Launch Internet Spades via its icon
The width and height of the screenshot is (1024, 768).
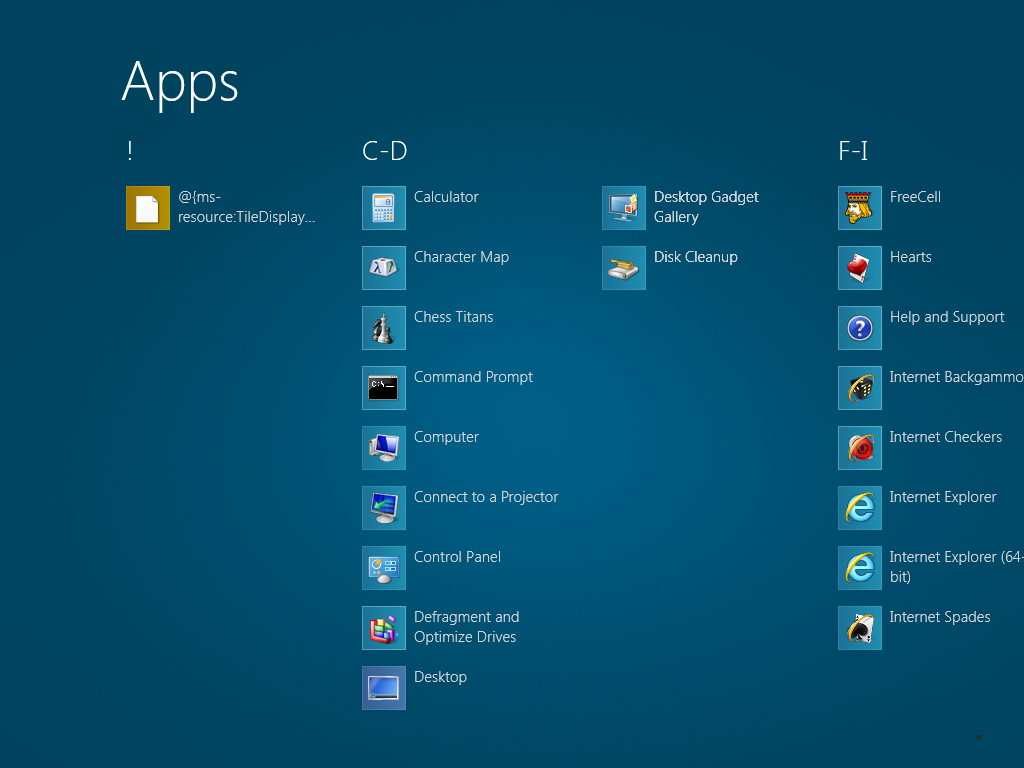[x=859, y=628]
